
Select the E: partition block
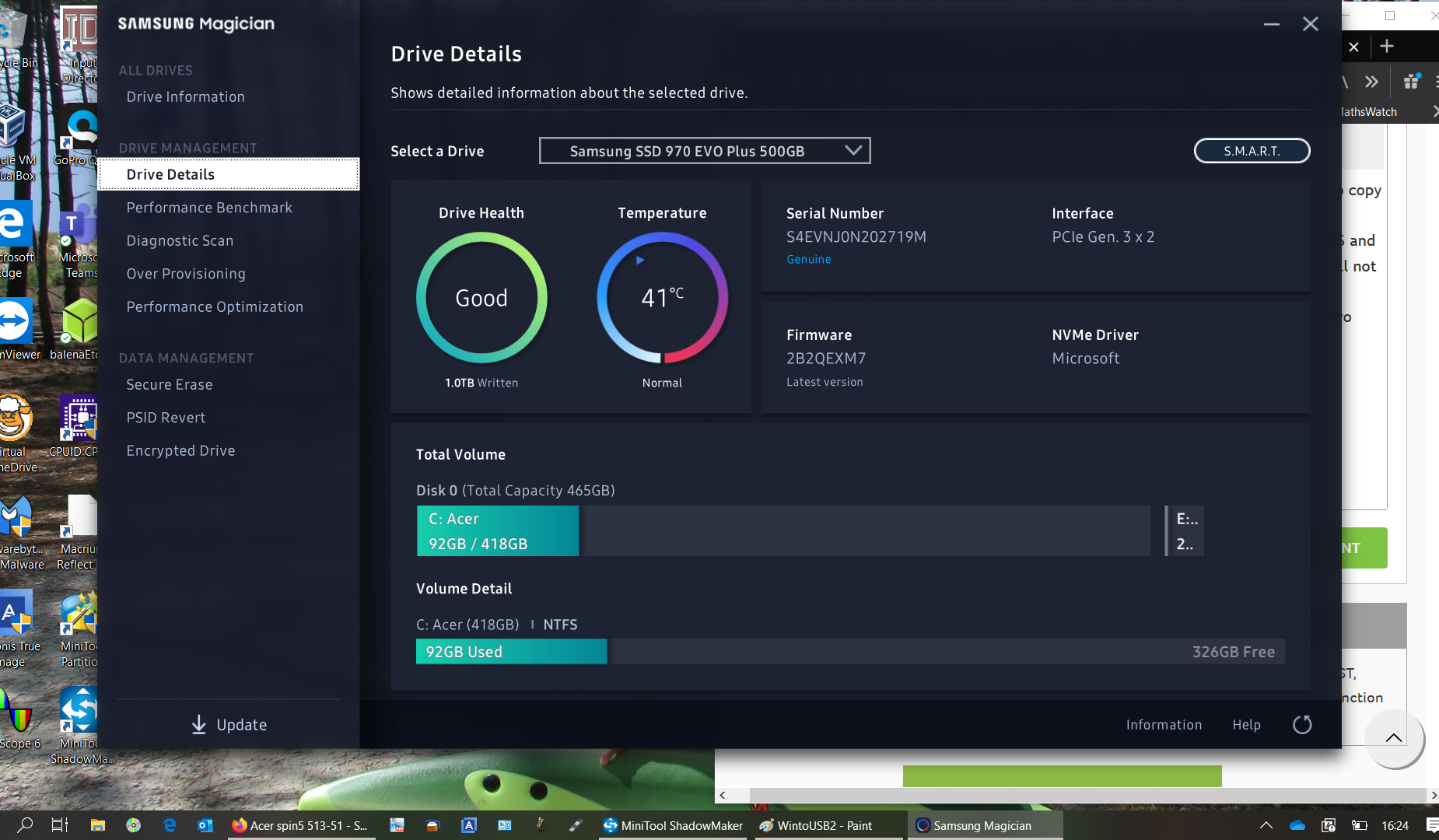coord(1185,531)
